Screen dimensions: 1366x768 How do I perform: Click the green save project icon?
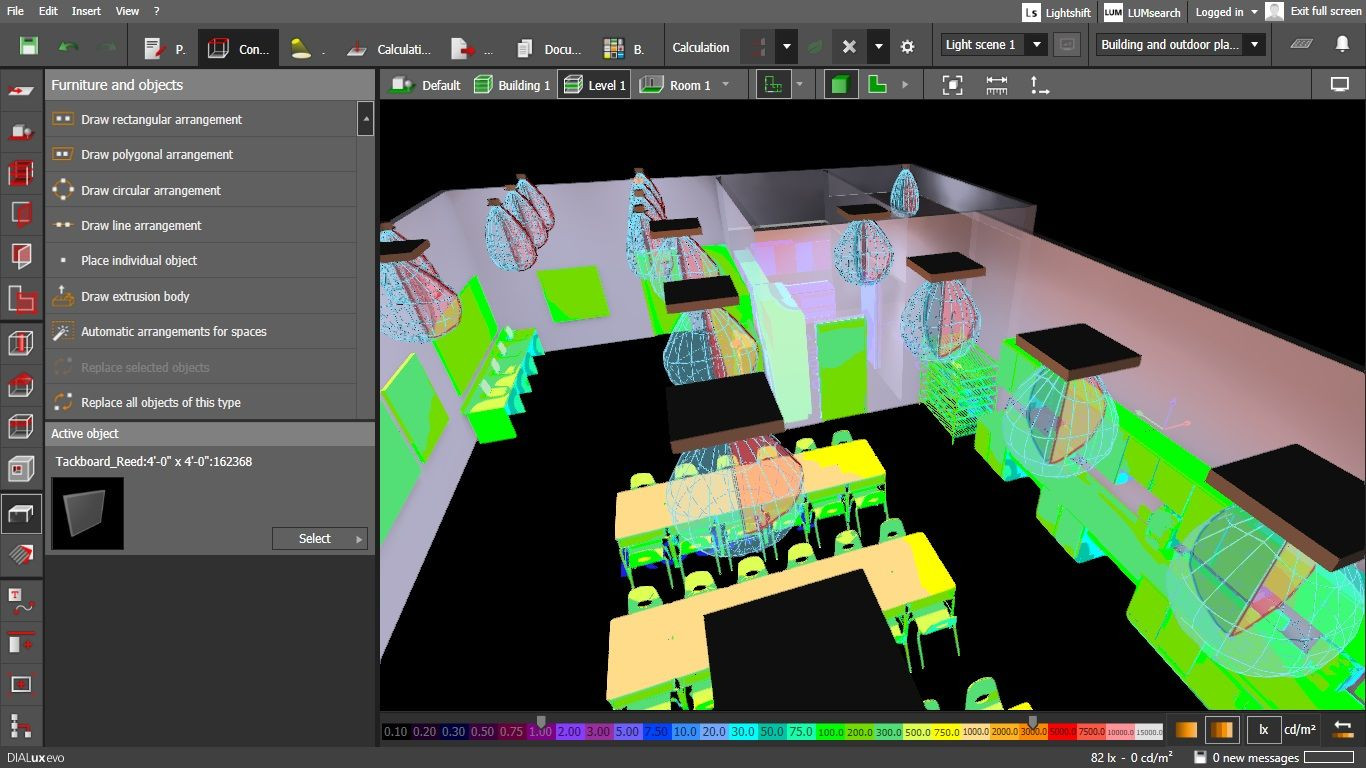coord(29,47)
